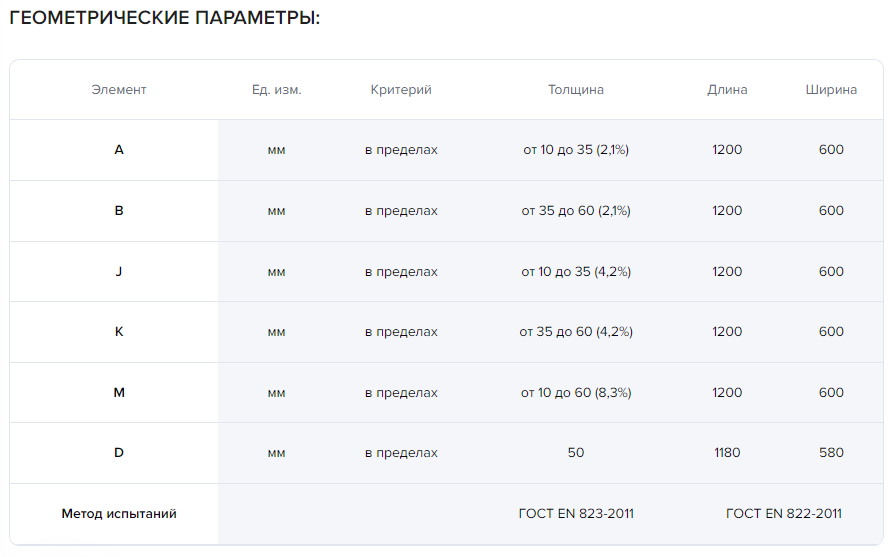Click the element 'J' row label
The image size is (896, 557).
pos(119,272)
